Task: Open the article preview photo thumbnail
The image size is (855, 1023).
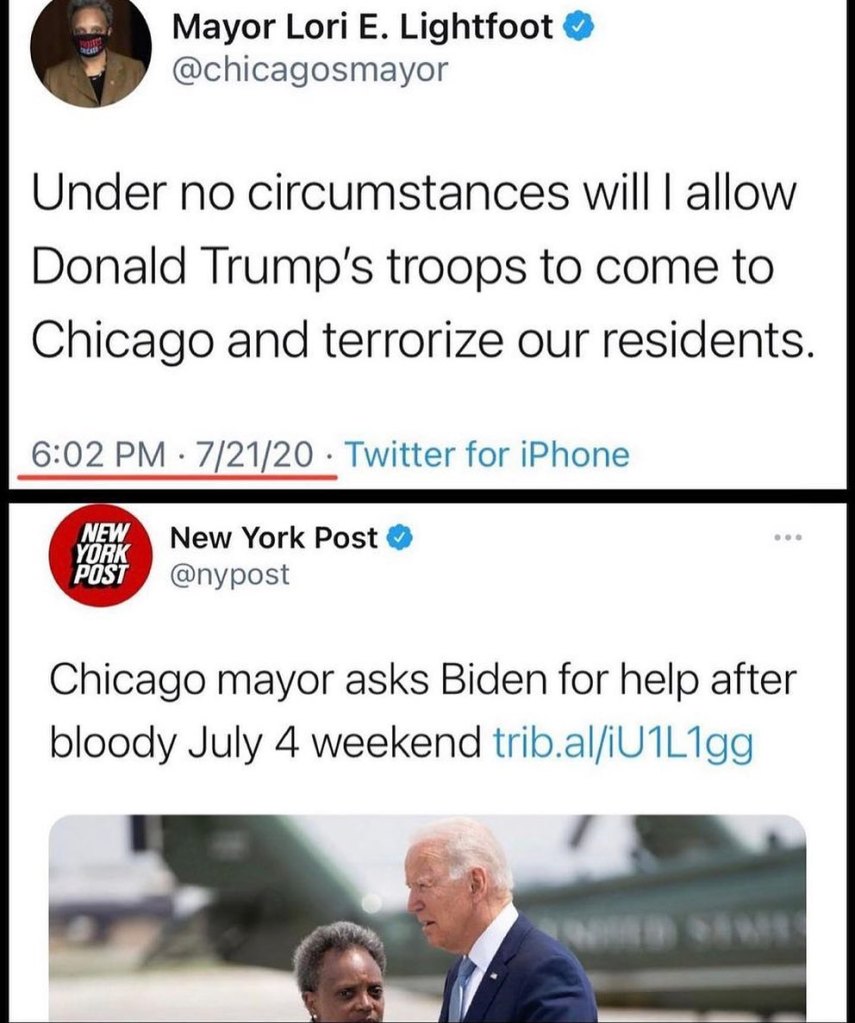Action: point(428,919)
